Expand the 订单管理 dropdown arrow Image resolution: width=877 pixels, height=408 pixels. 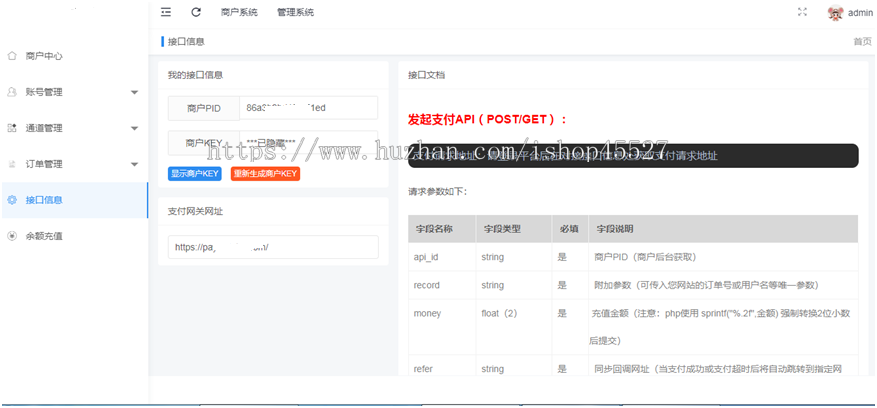134,164
